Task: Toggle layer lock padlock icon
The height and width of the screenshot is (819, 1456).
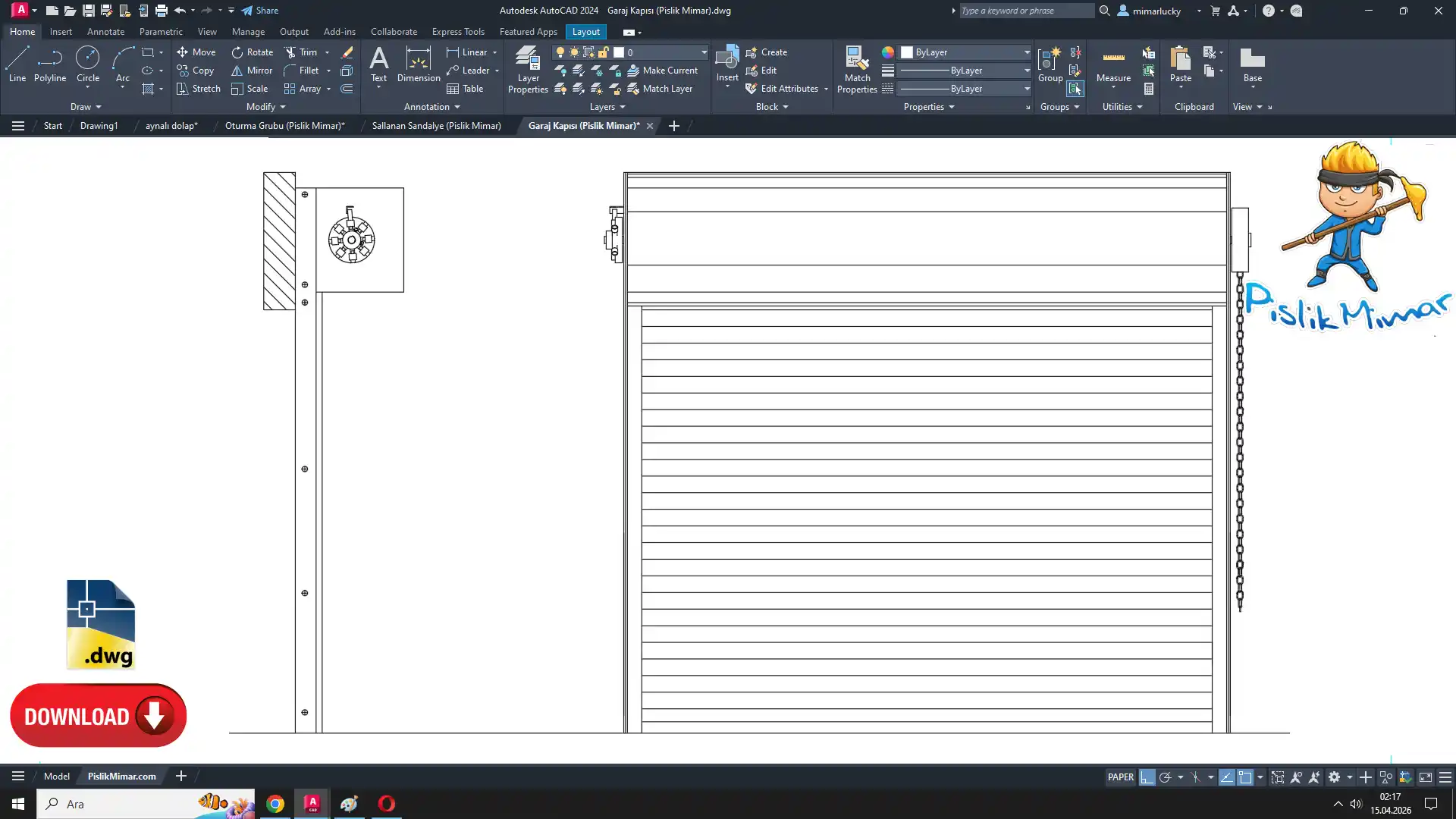Action: coord(604,52)
